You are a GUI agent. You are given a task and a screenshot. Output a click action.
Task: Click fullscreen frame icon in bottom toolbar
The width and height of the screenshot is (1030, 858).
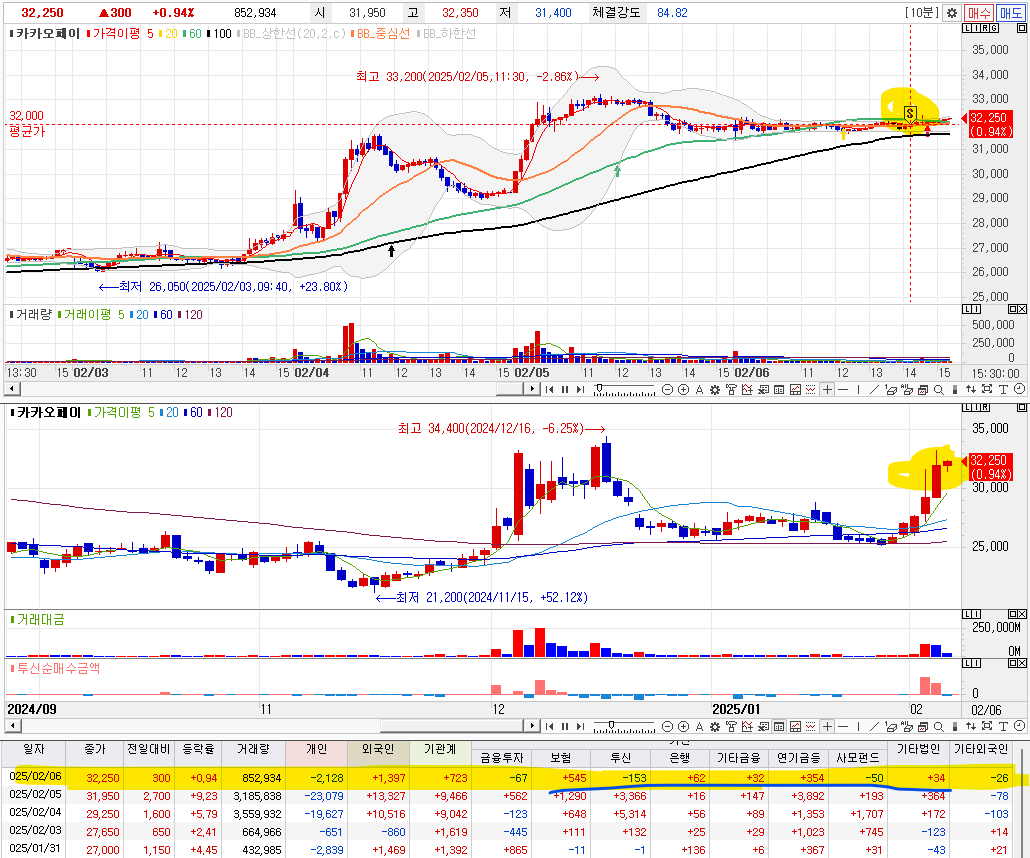coord(987,727)
